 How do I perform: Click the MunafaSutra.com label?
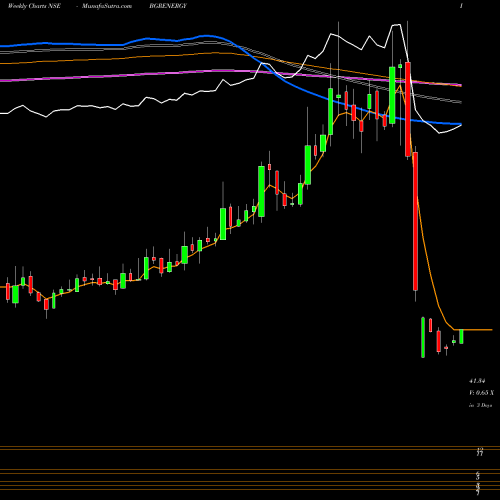tap(107, 6)
